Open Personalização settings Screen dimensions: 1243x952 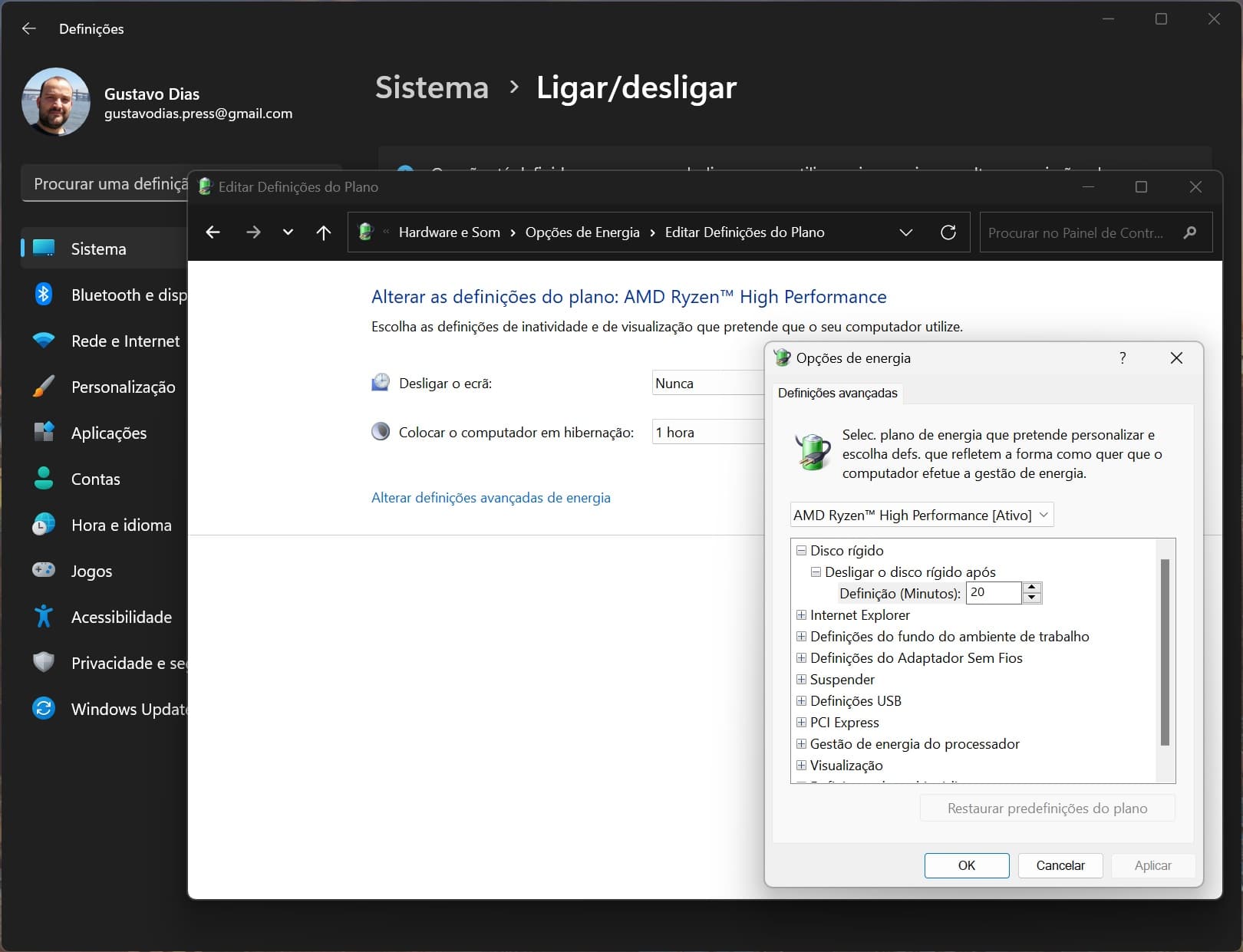click(x=104, y=387)
